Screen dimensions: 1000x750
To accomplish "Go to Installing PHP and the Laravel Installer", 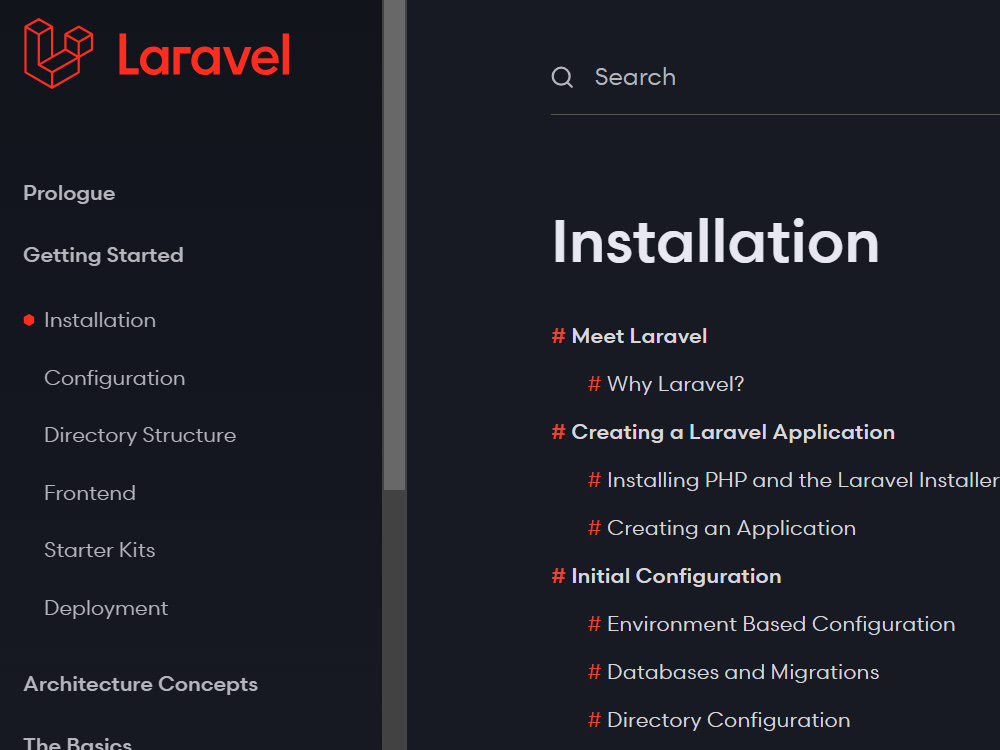I will (x=803, y=480).
